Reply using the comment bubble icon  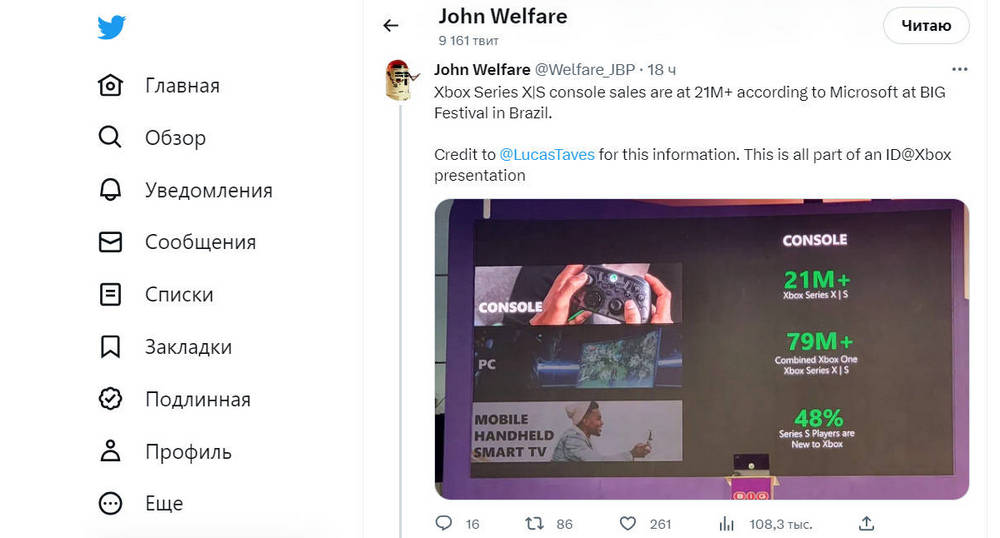[x=444, y=523]
